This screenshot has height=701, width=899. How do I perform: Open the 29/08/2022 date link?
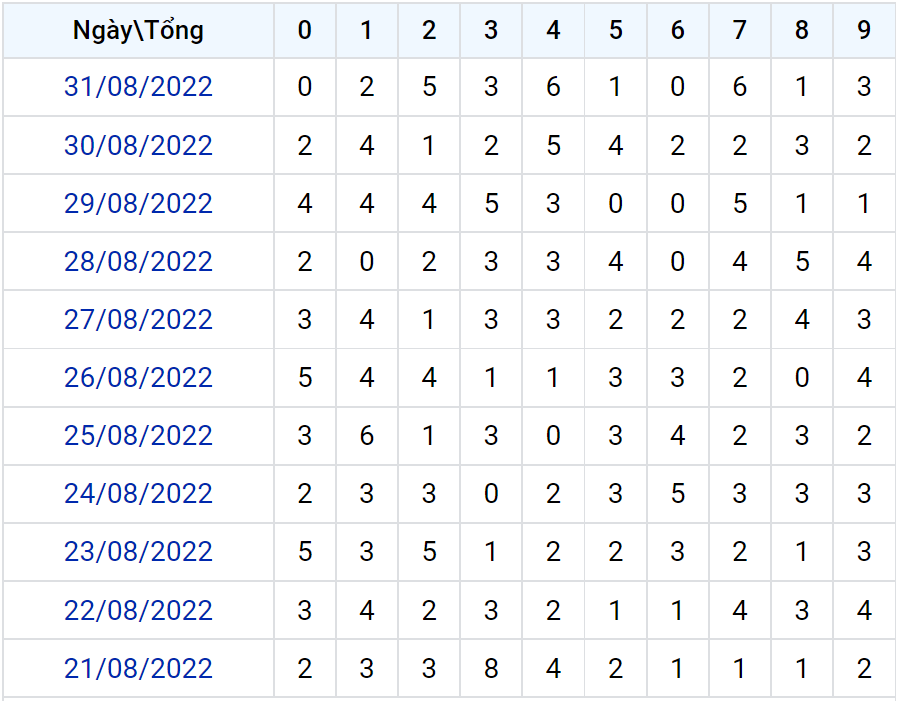pyautogui.click(x=138, y=203)
